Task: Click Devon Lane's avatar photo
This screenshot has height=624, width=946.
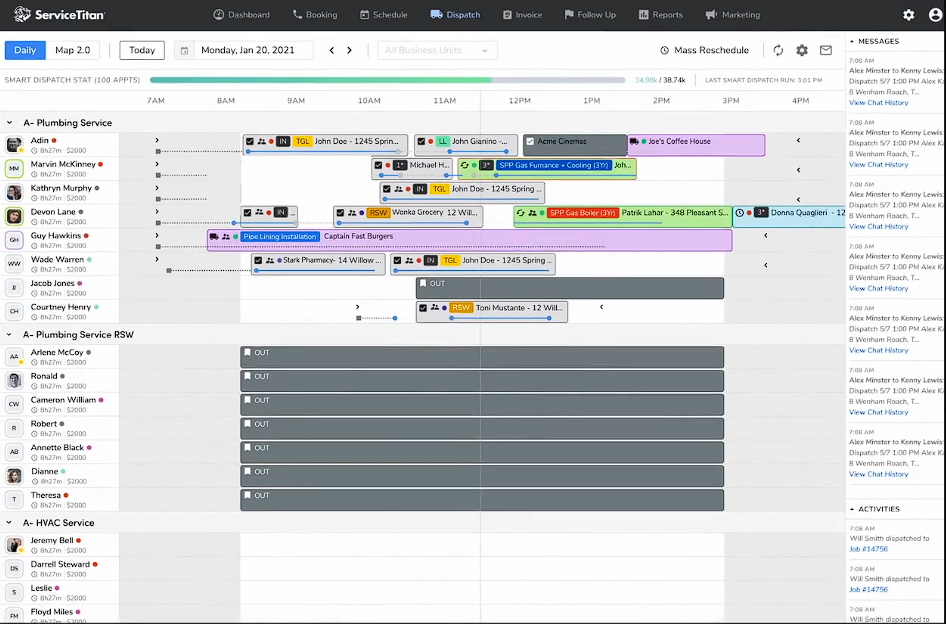Action: tap(14, 216)
